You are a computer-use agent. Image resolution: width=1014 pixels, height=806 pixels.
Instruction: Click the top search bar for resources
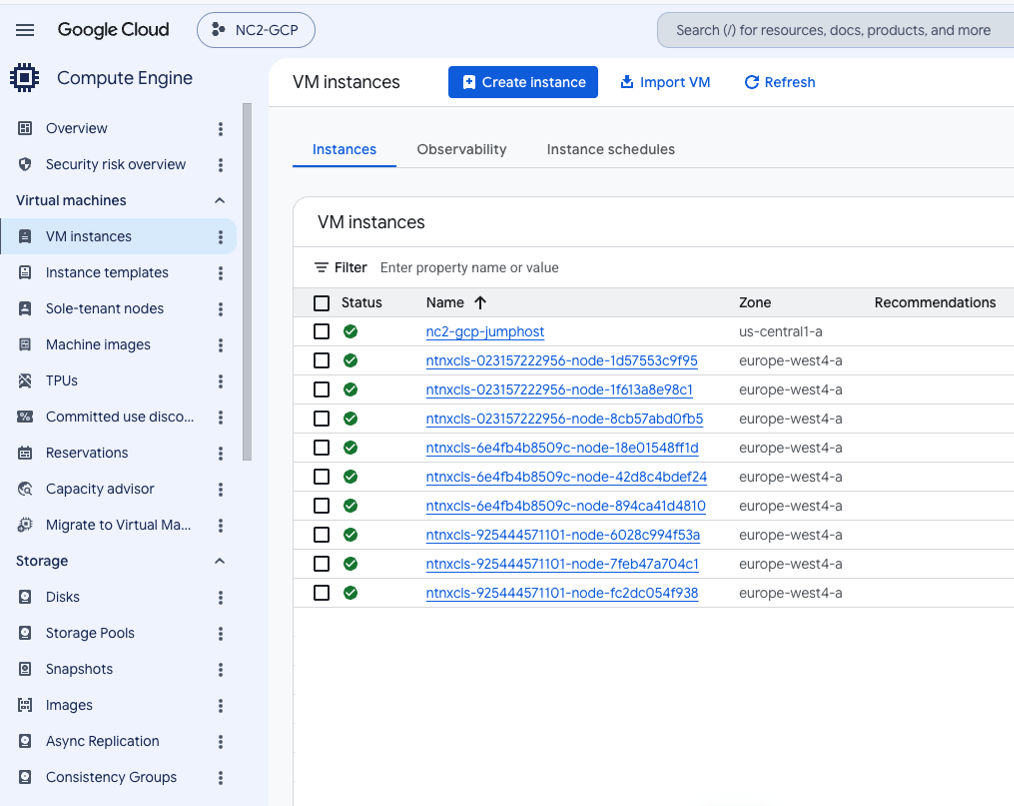pos(834,30)
